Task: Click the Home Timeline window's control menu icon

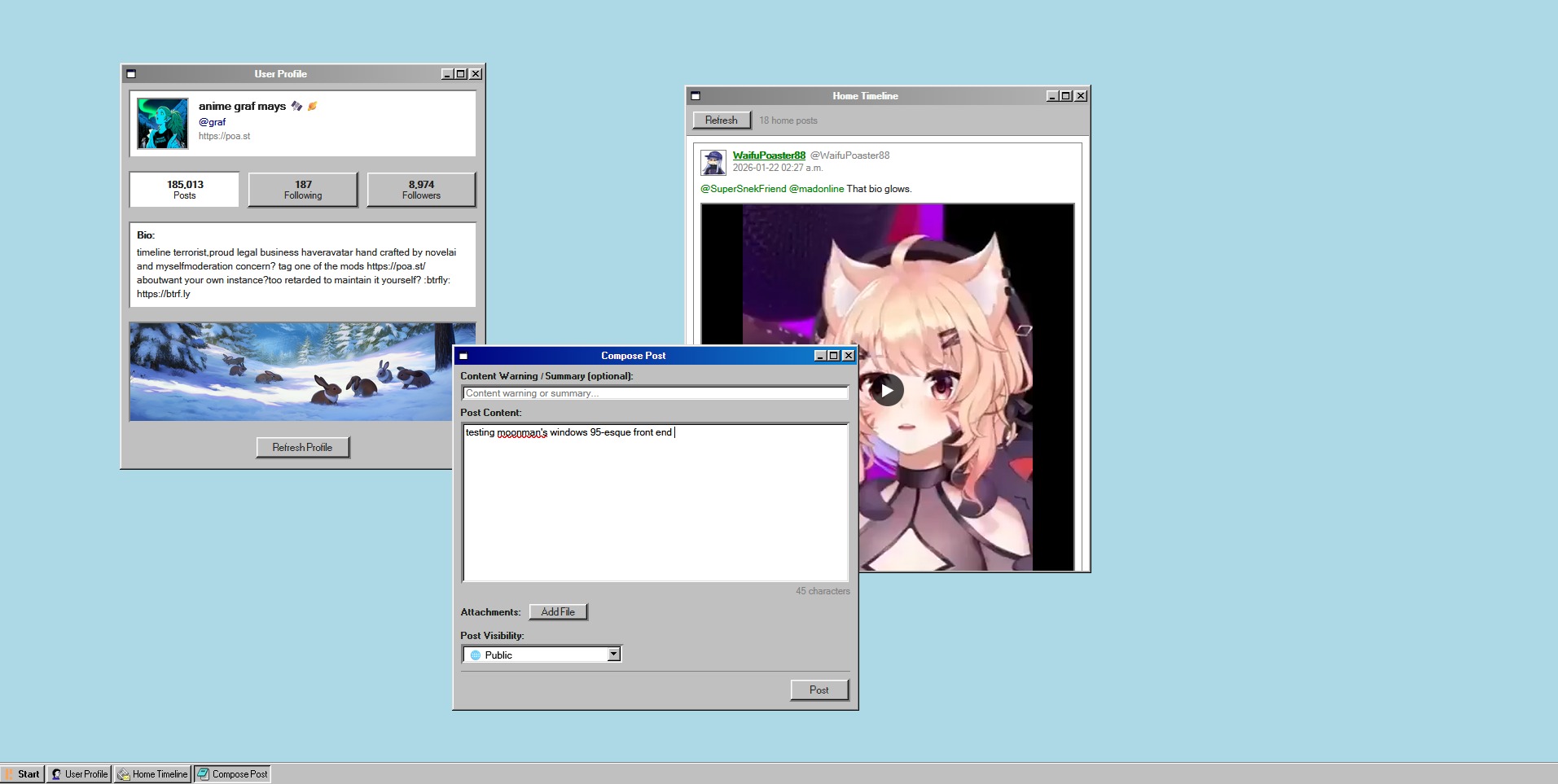Action: (x=695, y=95)
